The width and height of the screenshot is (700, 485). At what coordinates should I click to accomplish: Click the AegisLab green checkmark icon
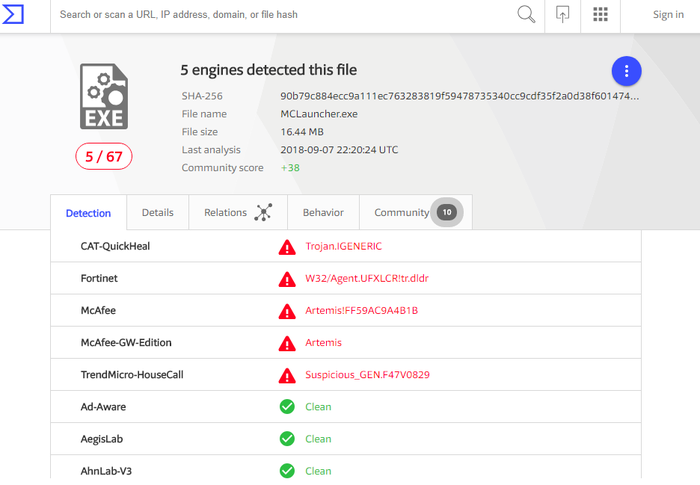[287, 439]
